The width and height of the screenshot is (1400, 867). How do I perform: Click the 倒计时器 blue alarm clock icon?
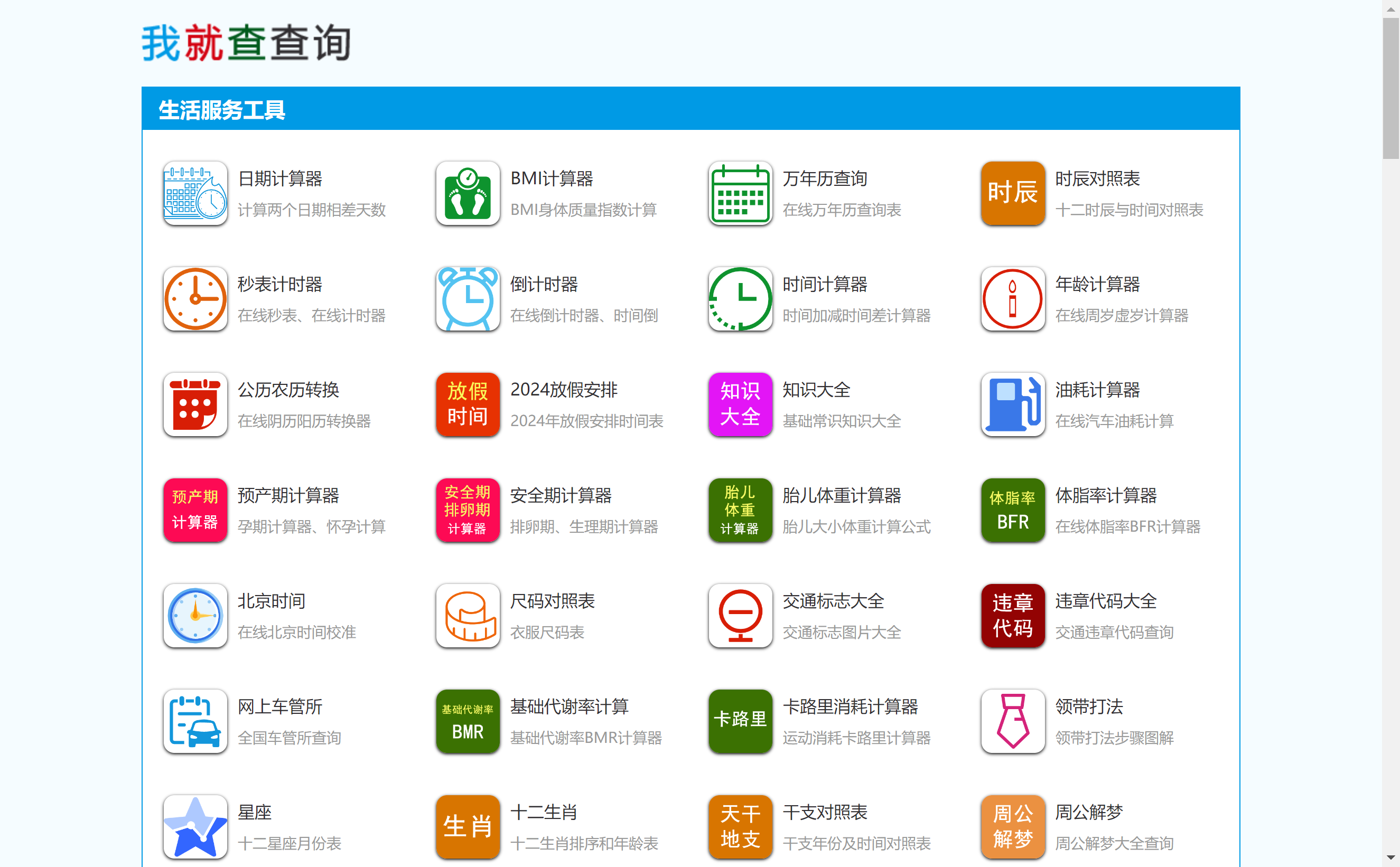468,299
